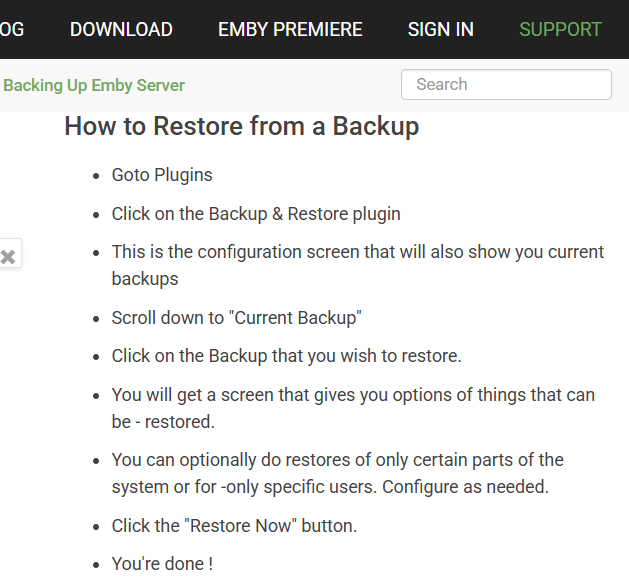Follow the Backing Up Emby Server breadcrumb link
Image resolution: width=629 pixels, height=585 pixels.
click(x=94, y=85)
